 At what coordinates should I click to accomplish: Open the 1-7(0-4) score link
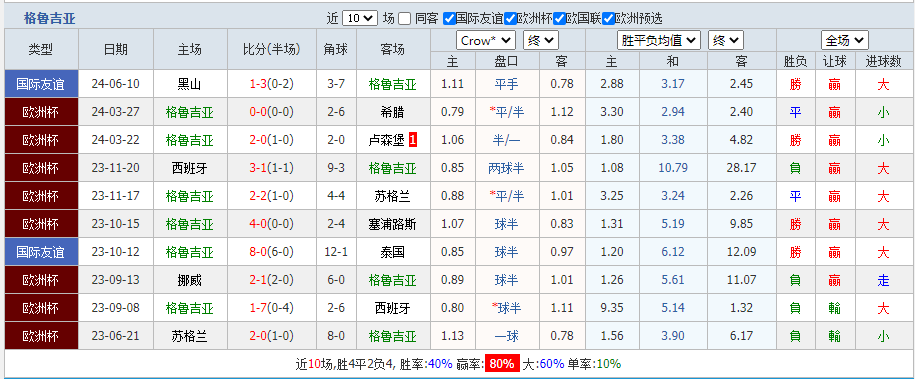tap(271, 308)
